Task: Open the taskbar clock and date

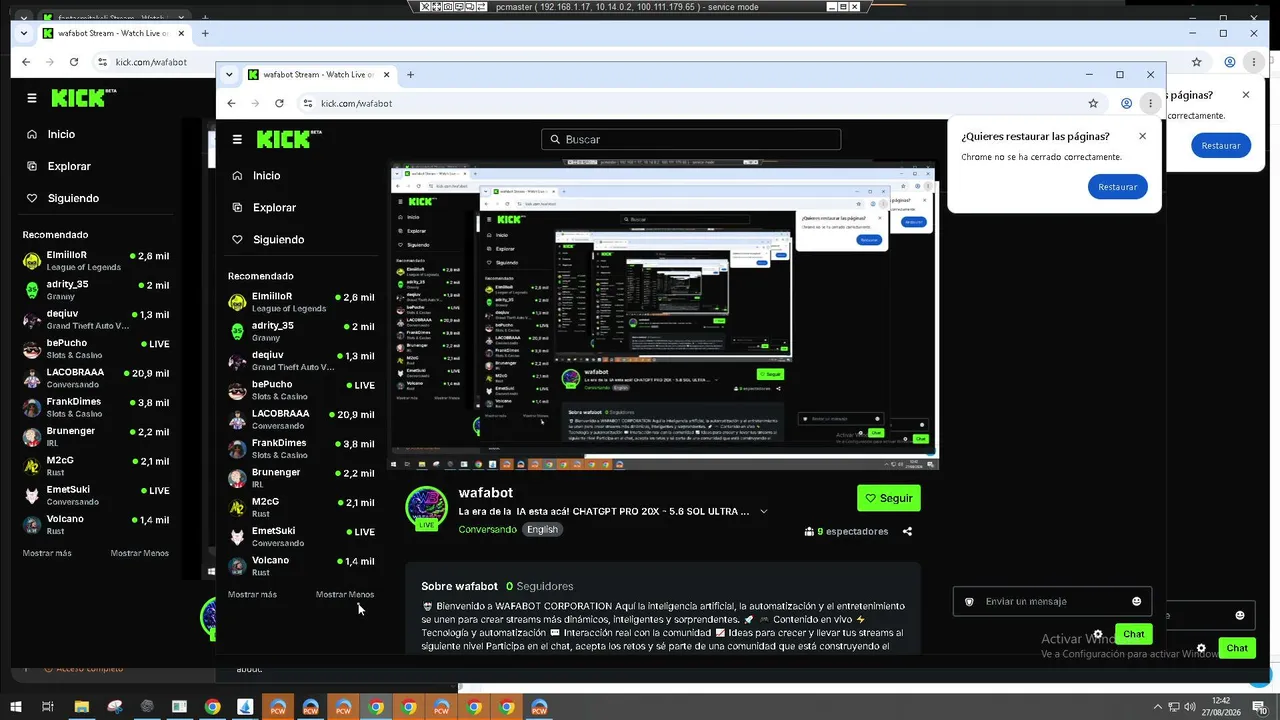Action: (1221, 706)
